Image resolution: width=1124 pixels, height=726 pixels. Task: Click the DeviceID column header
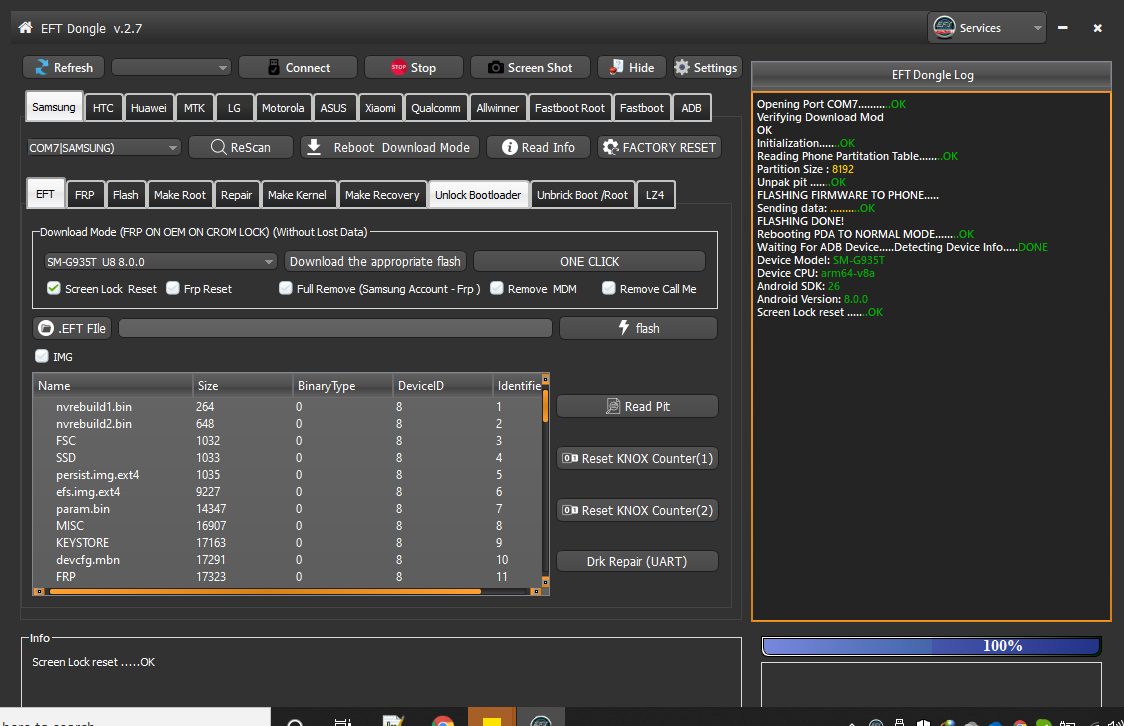coord(442,386)
